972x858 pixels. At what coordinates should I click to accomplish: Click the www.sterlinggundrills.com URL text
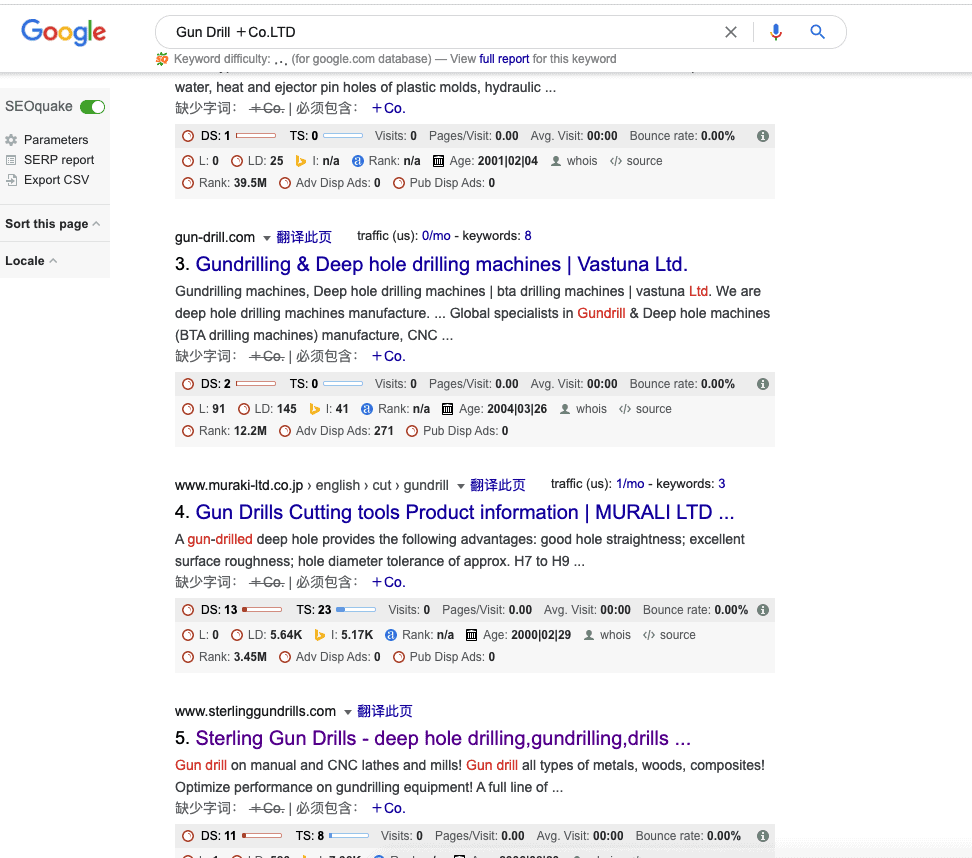(255, 712)
